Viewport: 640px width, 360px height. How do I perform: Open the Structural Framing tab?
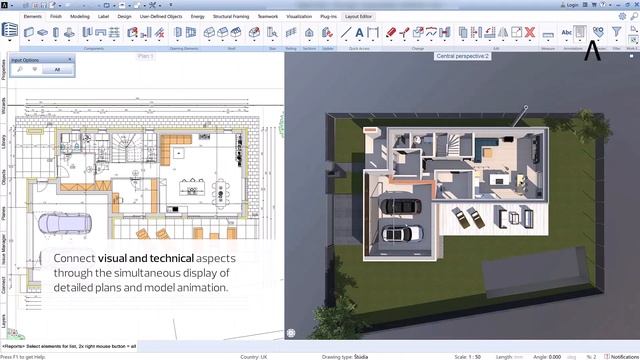pos(231,16)
